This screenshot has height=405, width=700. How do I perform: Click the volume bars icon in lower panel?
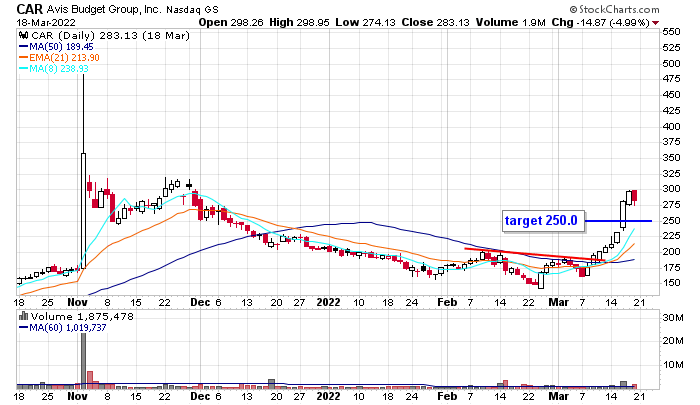pos(23,316)
